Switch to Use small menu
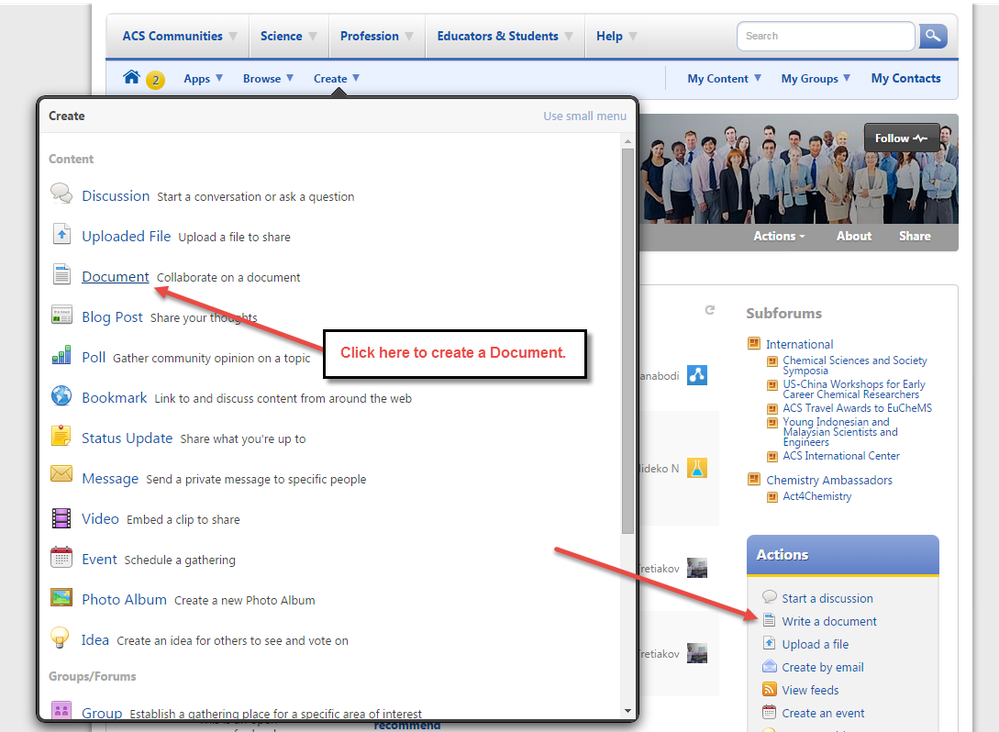The width and height of the screenshot is (999, 732). point(584,116)
